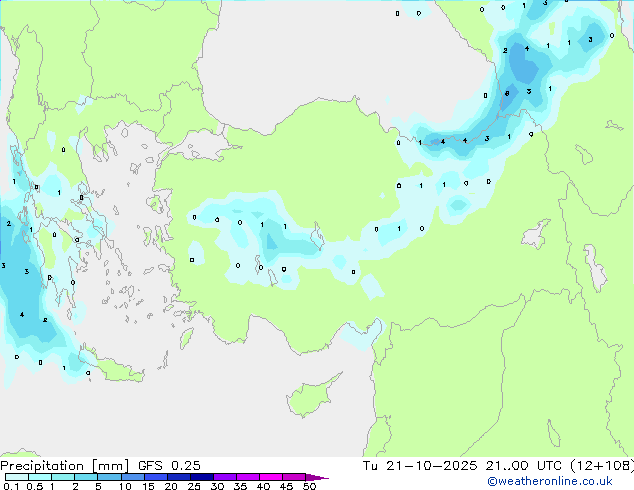Click the 0.1–0.5 mm legend swatch
This screenshot has height=490, width=634.
coord(17,477)
